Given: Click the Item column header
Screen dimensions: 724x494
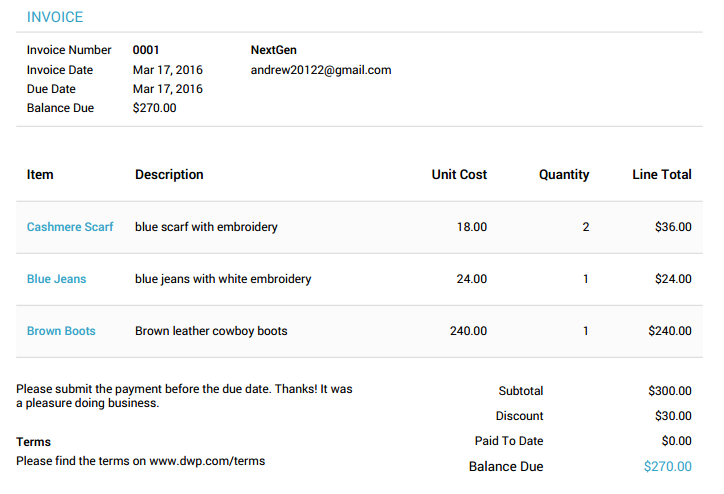Looking at the screenshot, I should coord(40,175).
